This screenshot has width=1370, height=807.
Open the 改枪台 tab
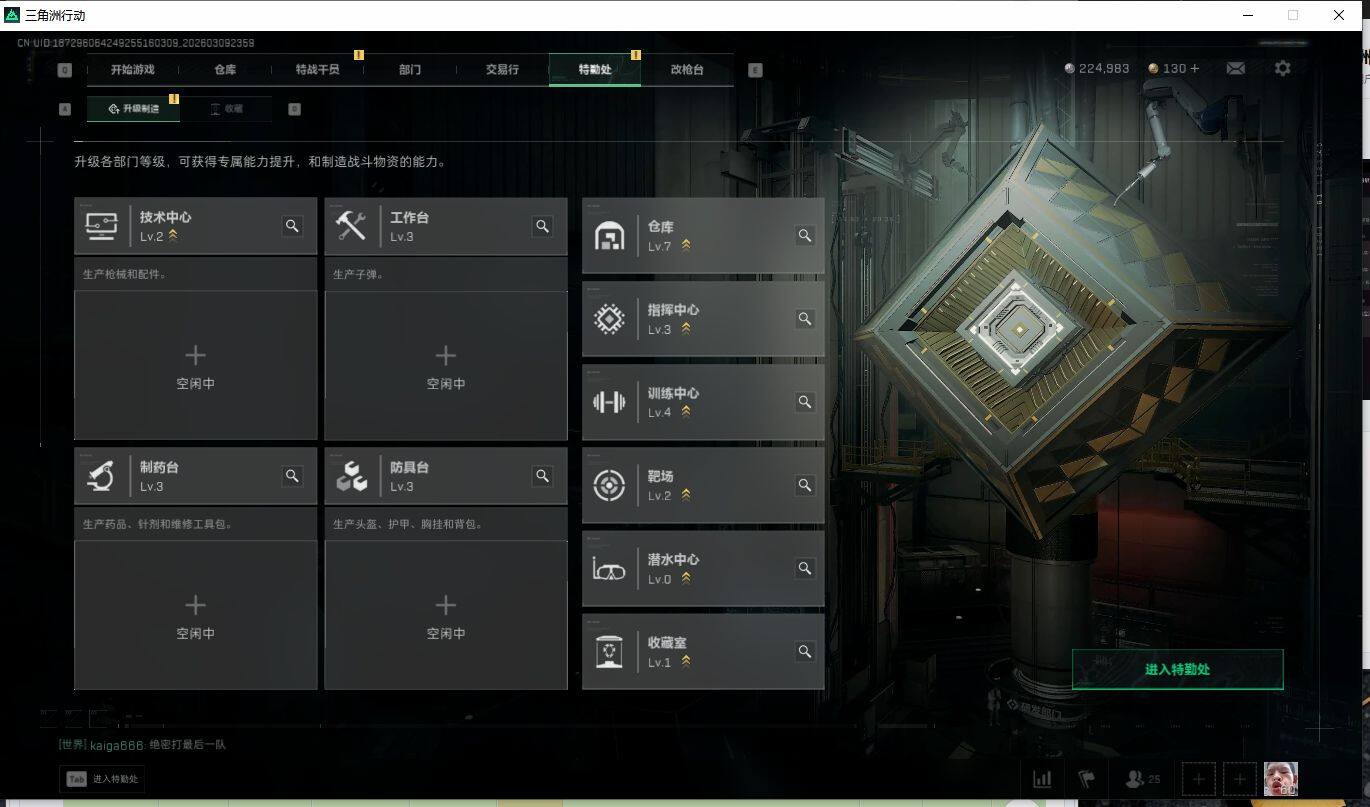(687, 70)
